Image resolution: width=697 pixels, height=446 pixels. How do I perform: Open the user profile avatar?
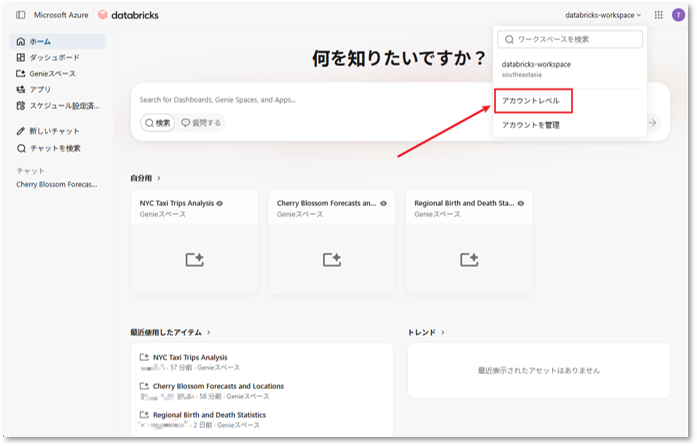point(678,15)
